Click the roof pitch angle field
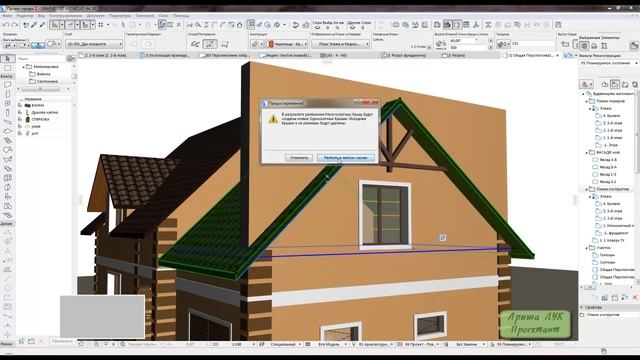This screenshot has height=360, width=640. tap(469, 41)
